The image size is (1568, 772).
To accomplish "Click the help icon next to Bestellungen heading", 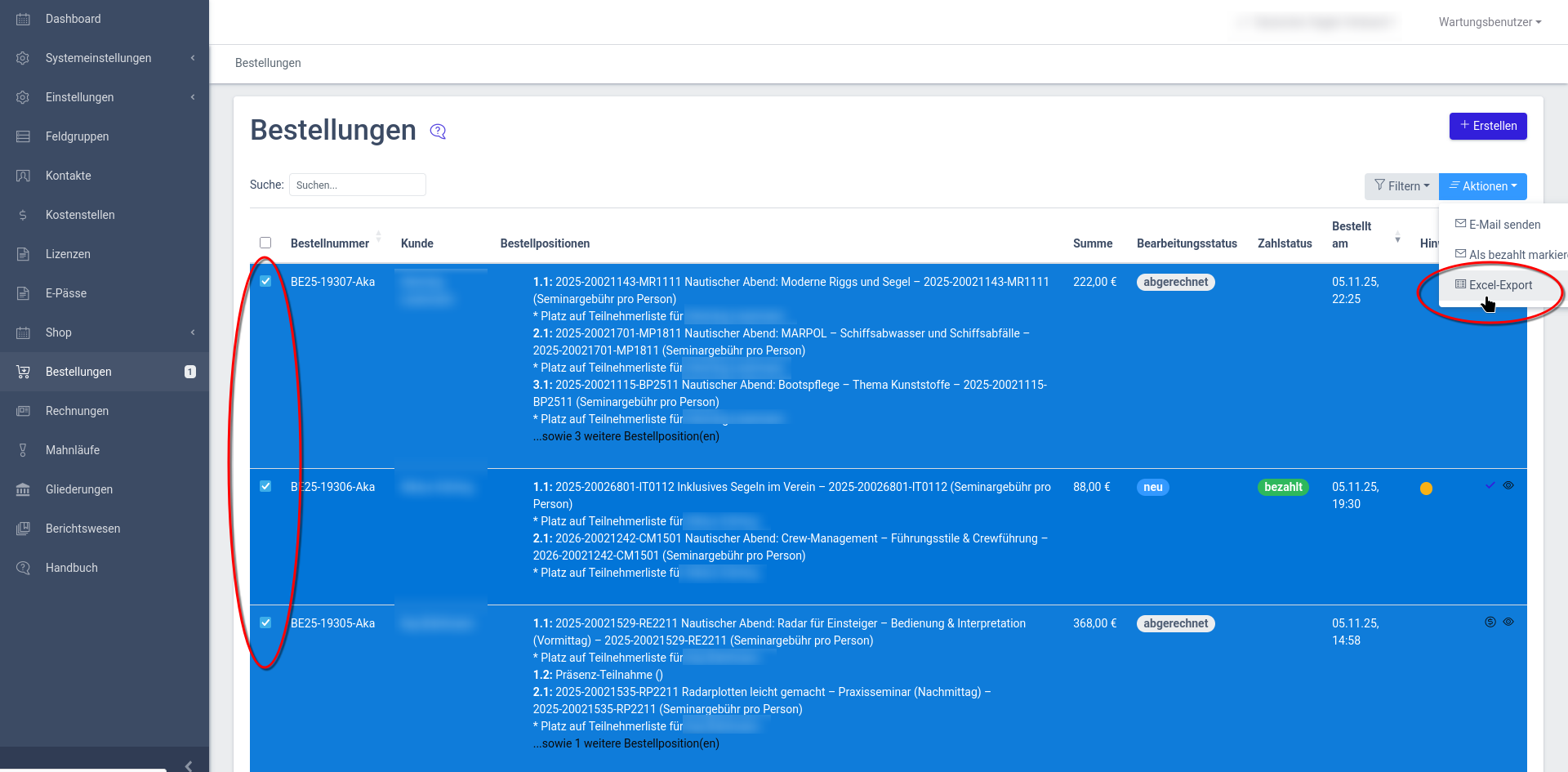I will coord(438,132).
